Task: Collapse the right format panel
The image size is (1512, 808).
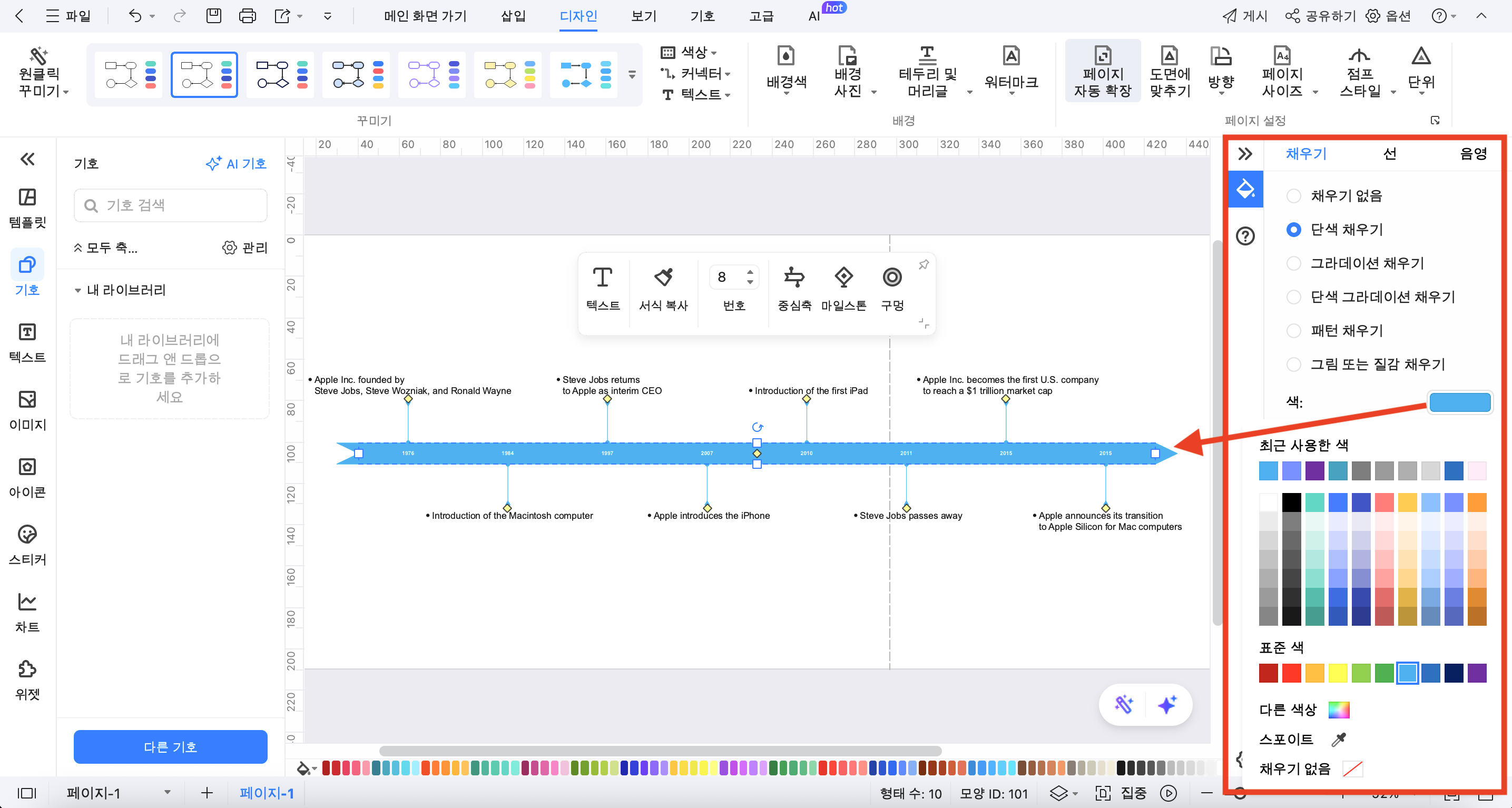Action: click(1245, 154)
